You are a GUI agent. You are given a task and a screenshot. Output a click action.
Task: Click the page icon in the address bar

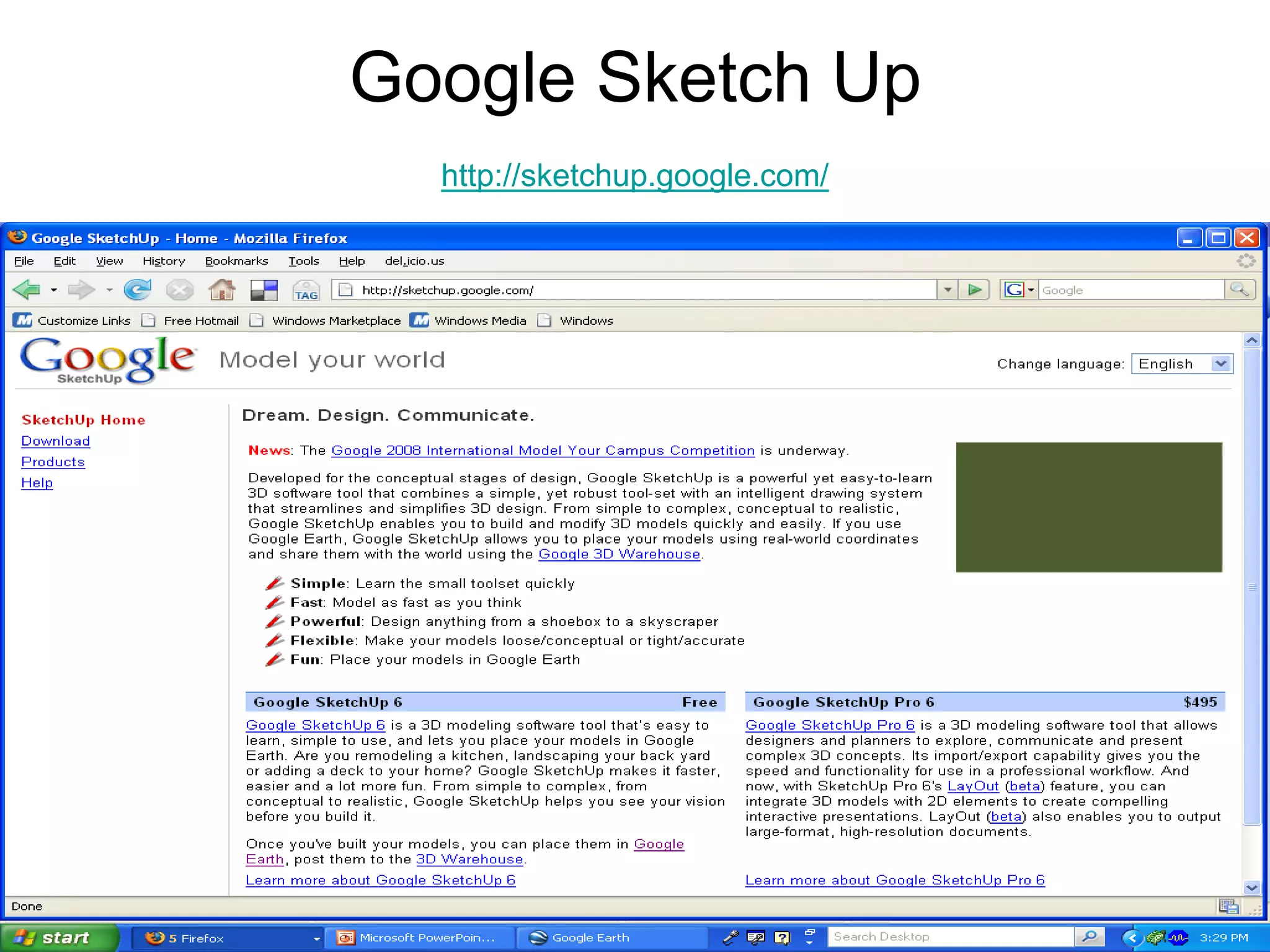pos(345,289)
